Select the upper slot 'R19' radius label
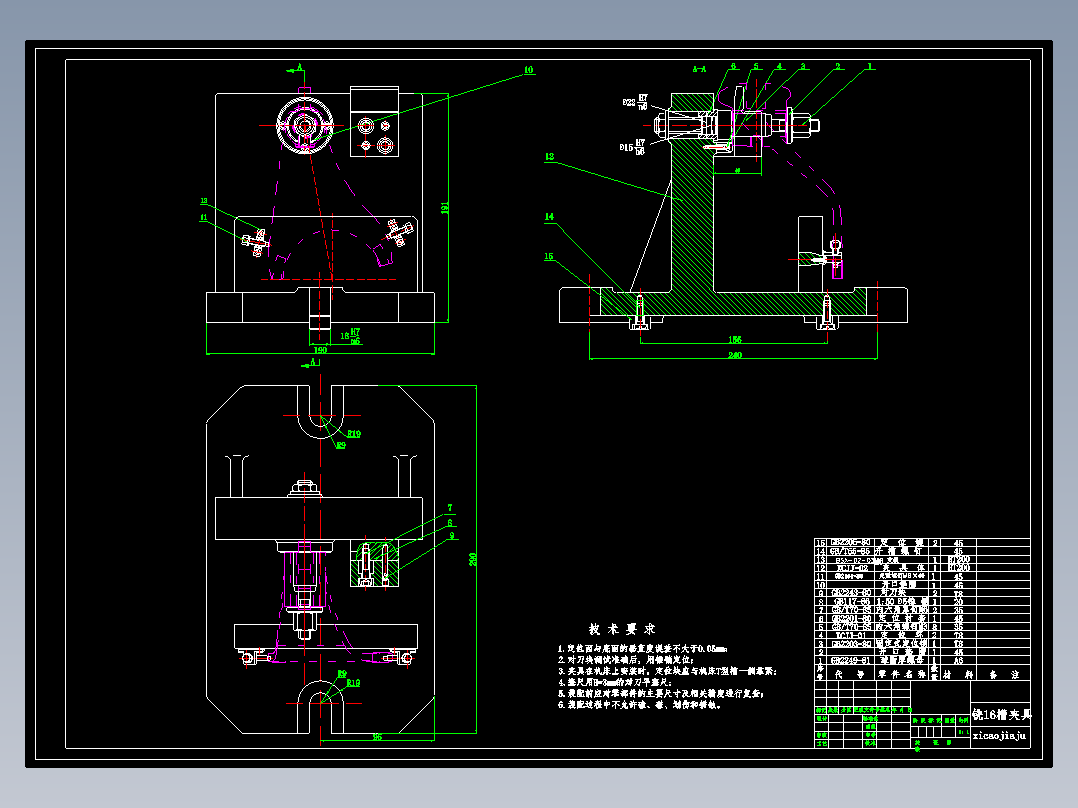Viewport: 1078px width, 808px height. pyautogui.click(x=354, y=434)
